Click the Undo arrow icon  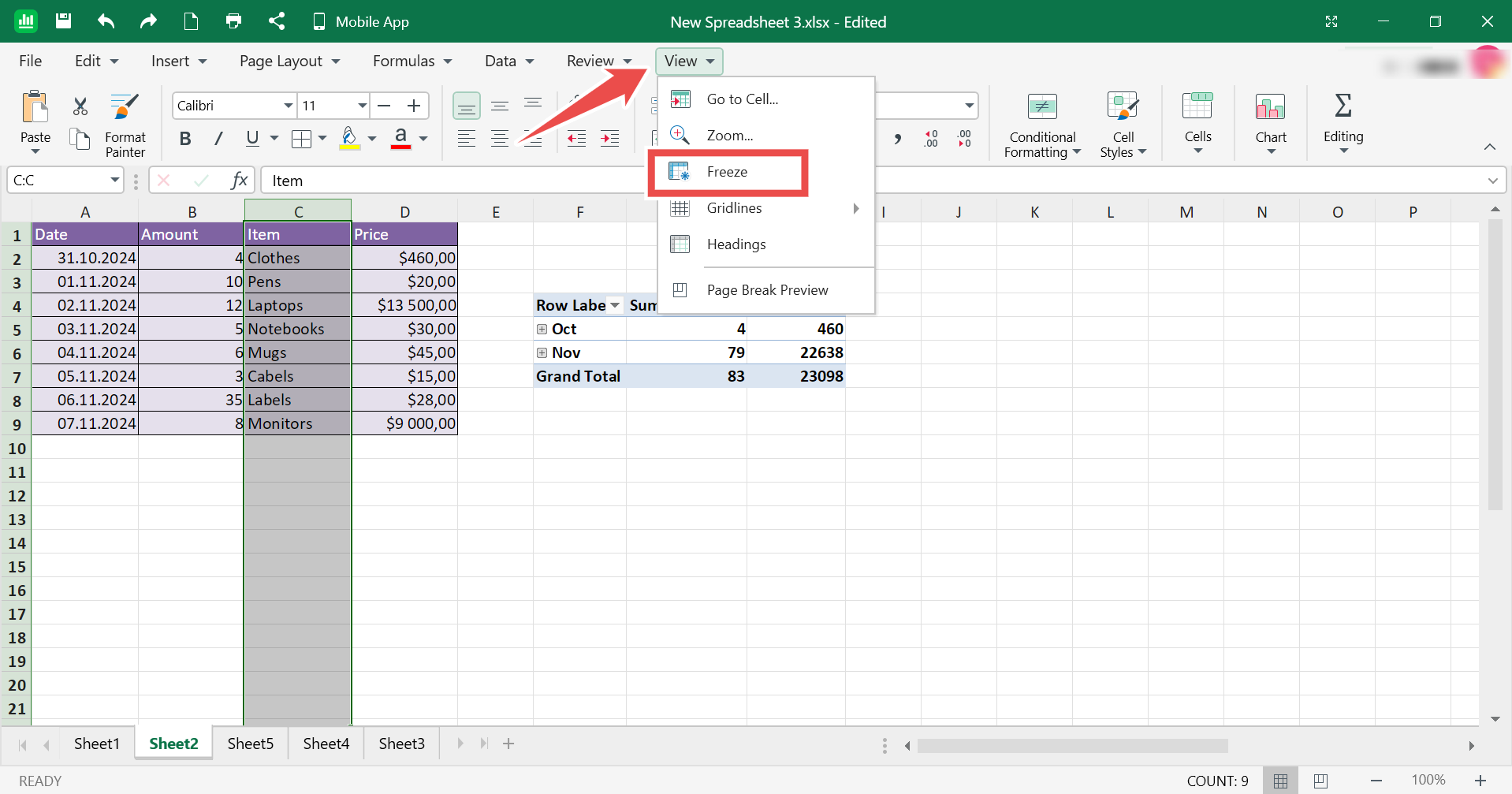click(106, 21)
